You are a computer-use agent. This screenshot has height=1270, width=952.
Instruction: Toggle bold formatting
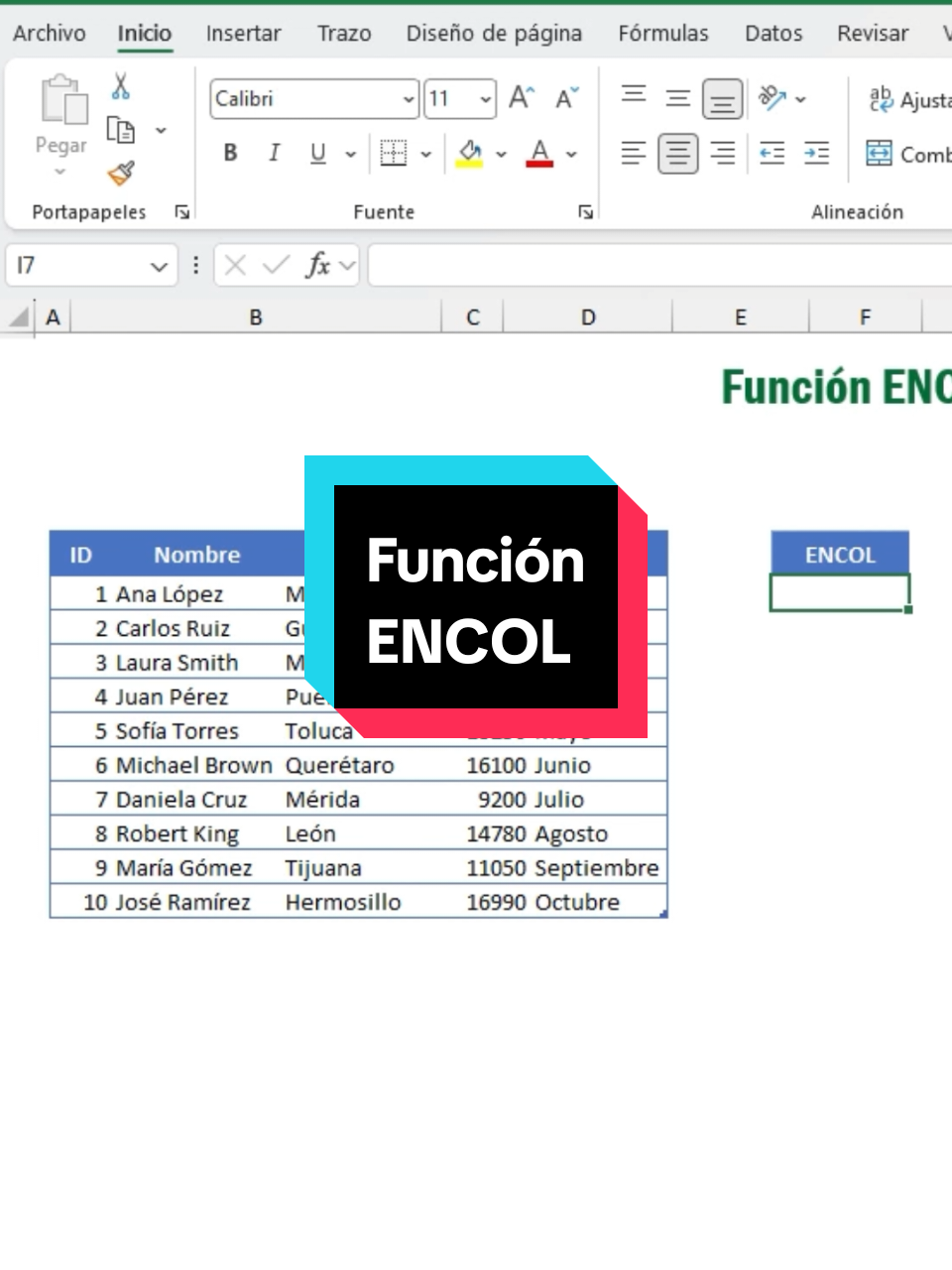click(230, 153)
